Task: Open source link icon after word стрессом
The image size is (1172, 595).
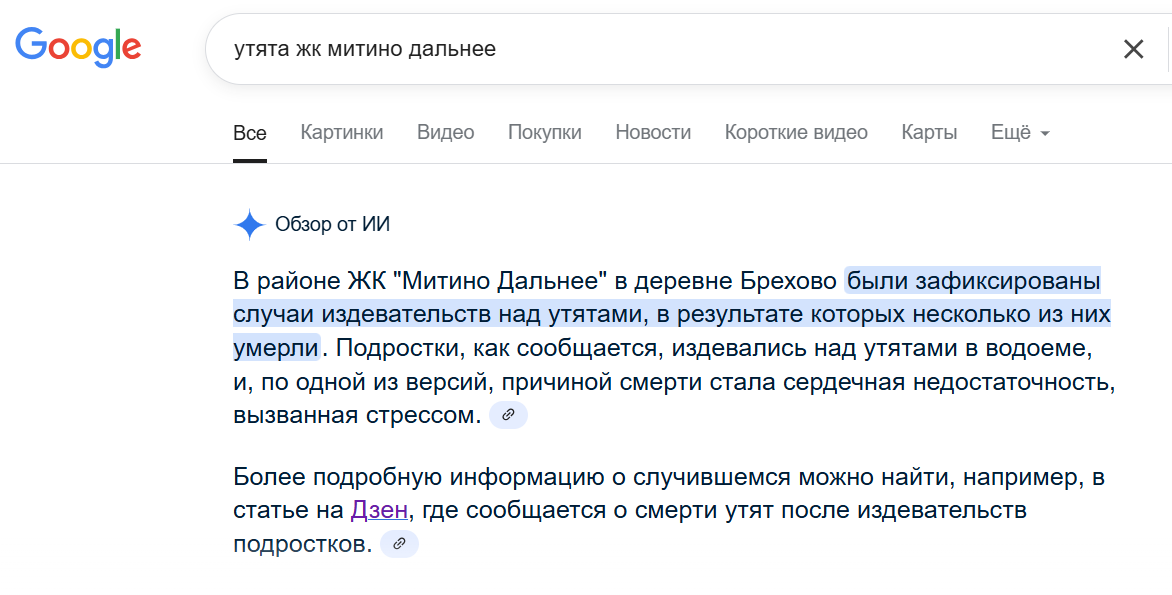Action: click(x=508, y=415)
